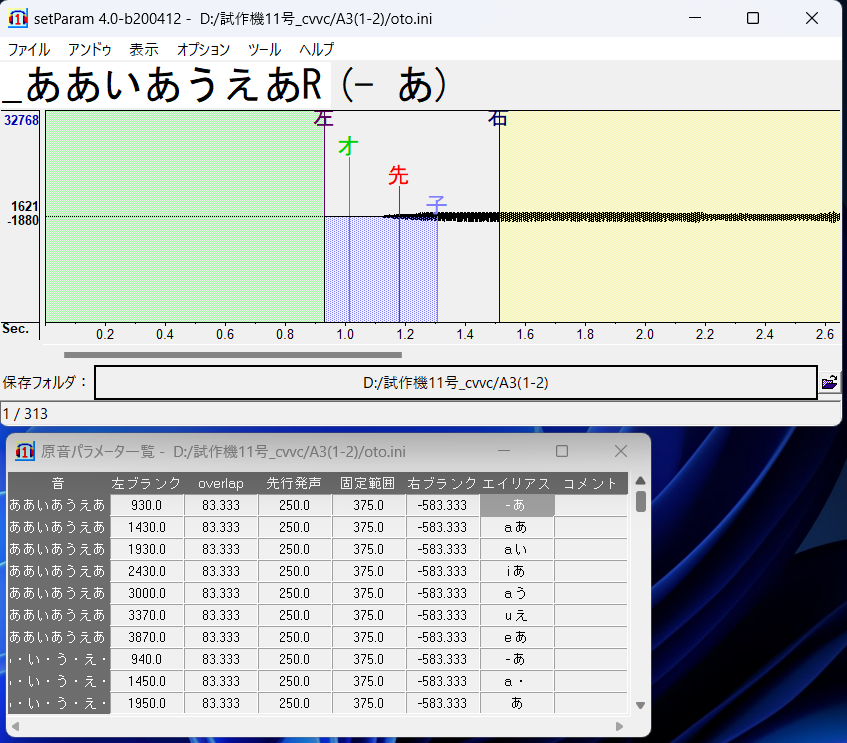Screen dimensions: 847x743
Task: Select left blank cell 1930.0
Action: 146,549
